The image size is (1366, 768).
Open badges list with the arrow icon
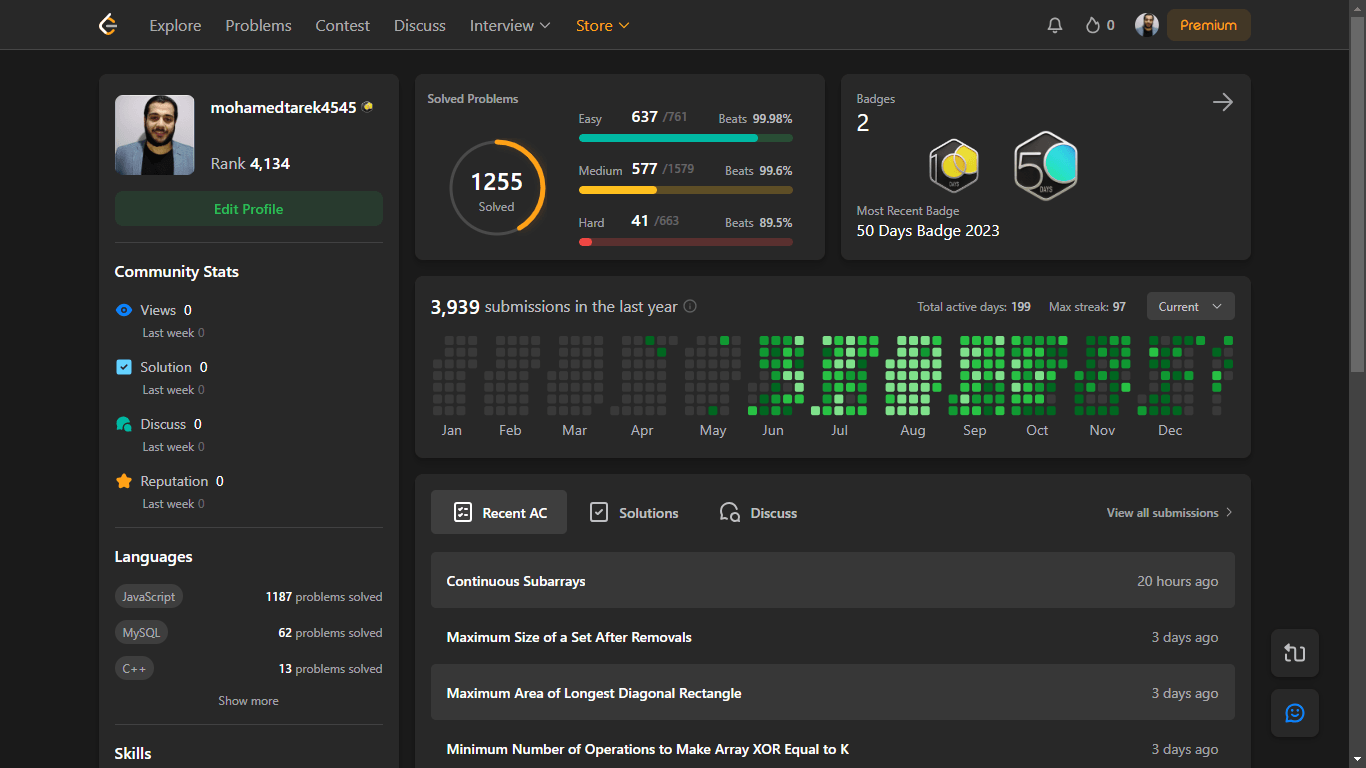click(1222, 102)
